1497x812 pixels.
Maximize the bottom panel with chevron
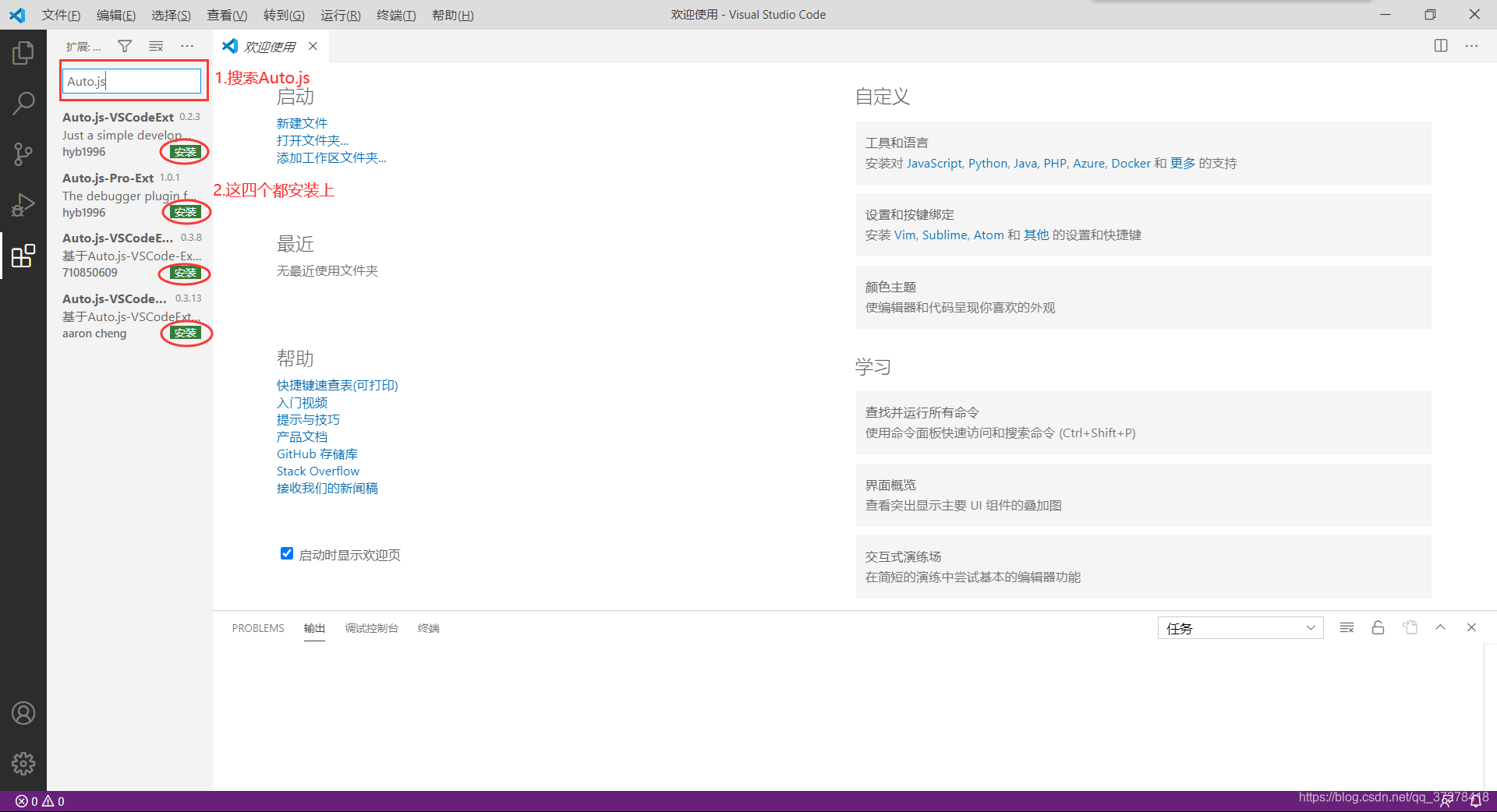click(x=1440, y=628)
